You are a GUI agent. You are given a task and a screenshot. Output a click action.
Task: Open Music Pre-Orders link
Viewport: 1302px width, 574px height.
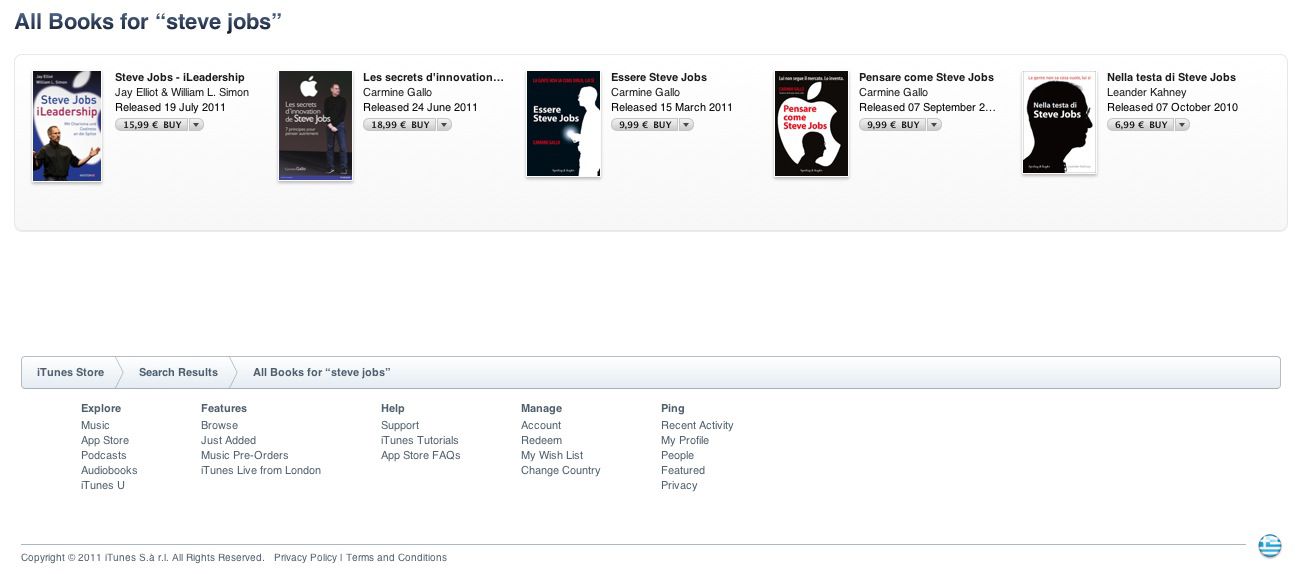(245, 455)
